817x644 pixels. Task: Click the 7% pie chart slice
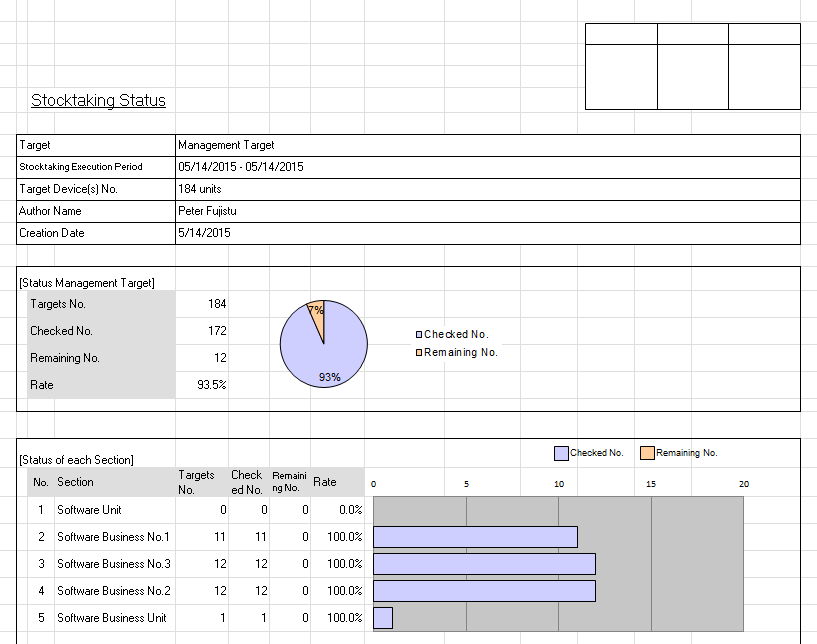click(x=317, y=316)
